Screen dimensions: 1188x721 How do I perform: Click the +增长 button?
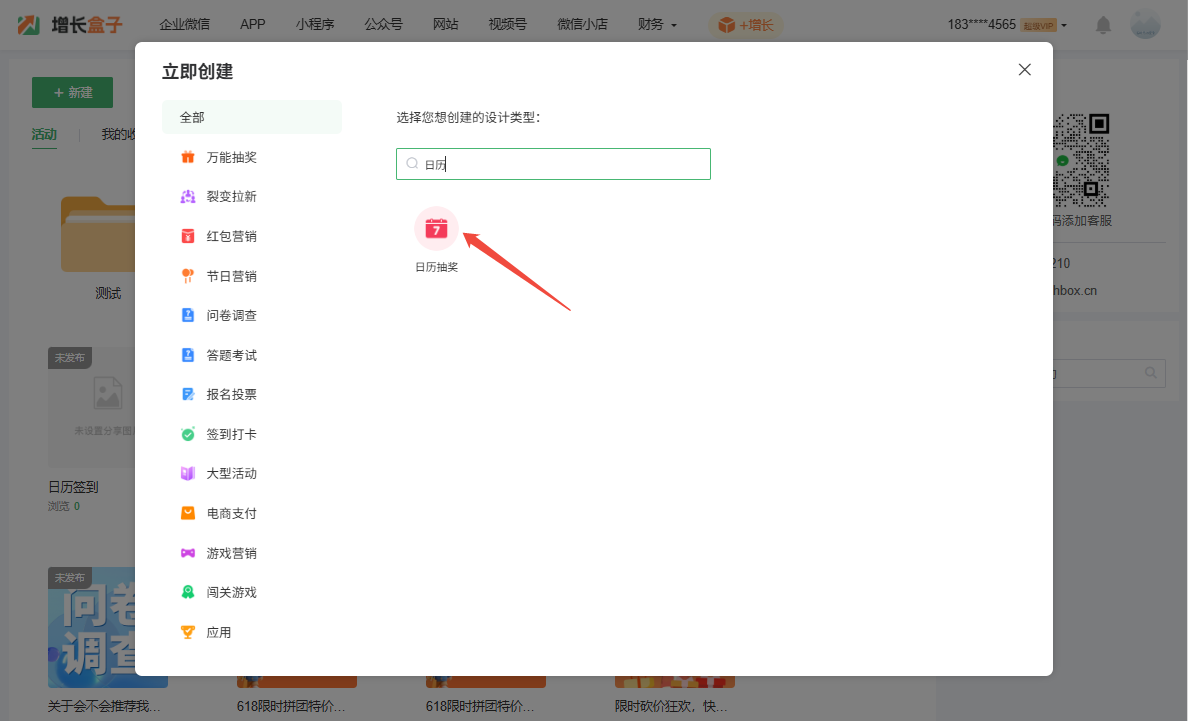(x=746, y=25)
